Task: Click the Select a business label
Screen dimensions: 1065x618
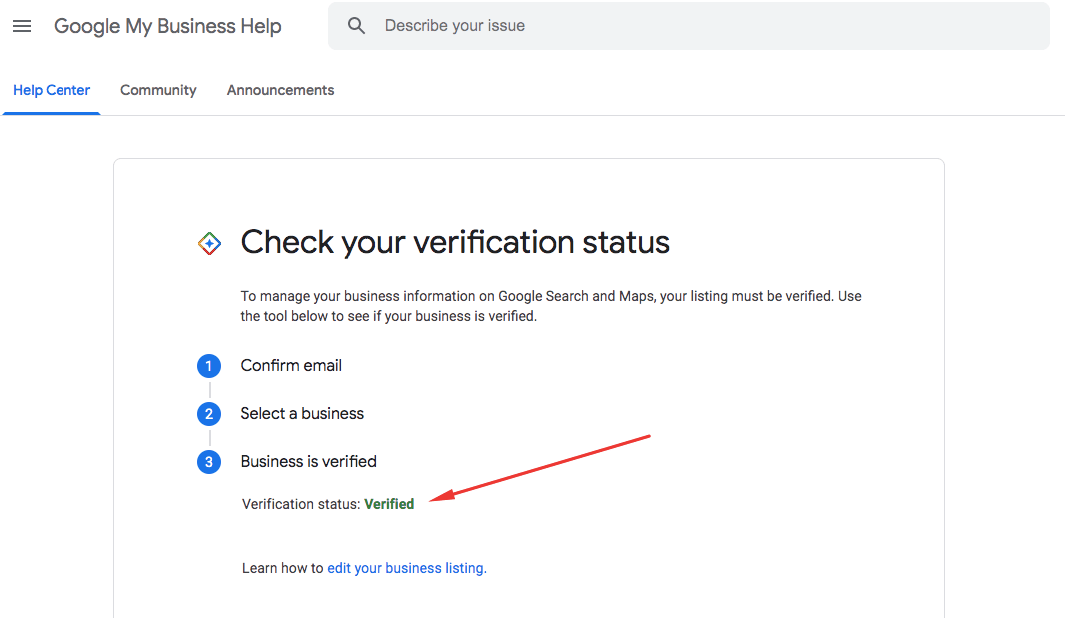Action: (x=302, y=413)
